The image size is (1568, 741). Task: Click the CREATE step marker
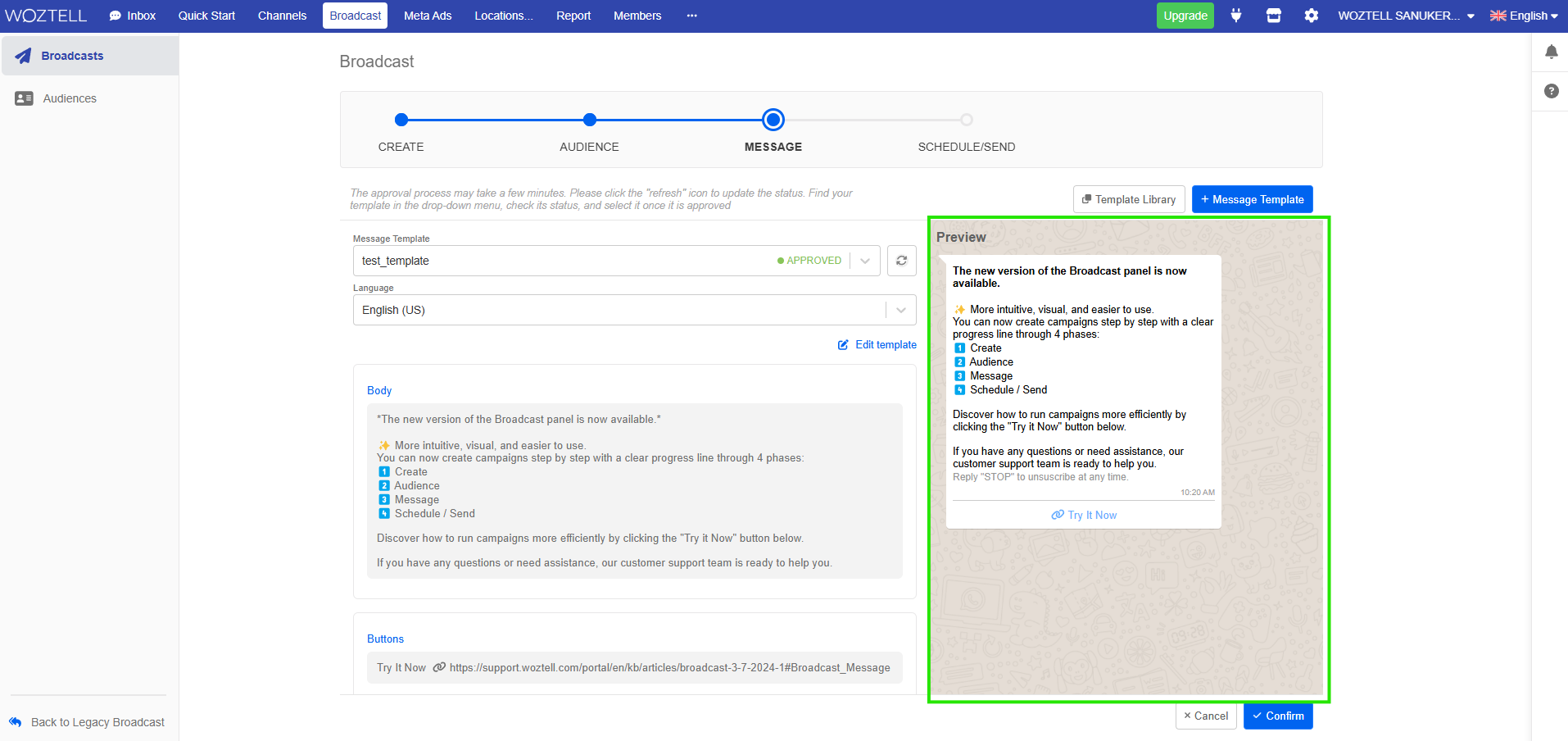point(401,120)
